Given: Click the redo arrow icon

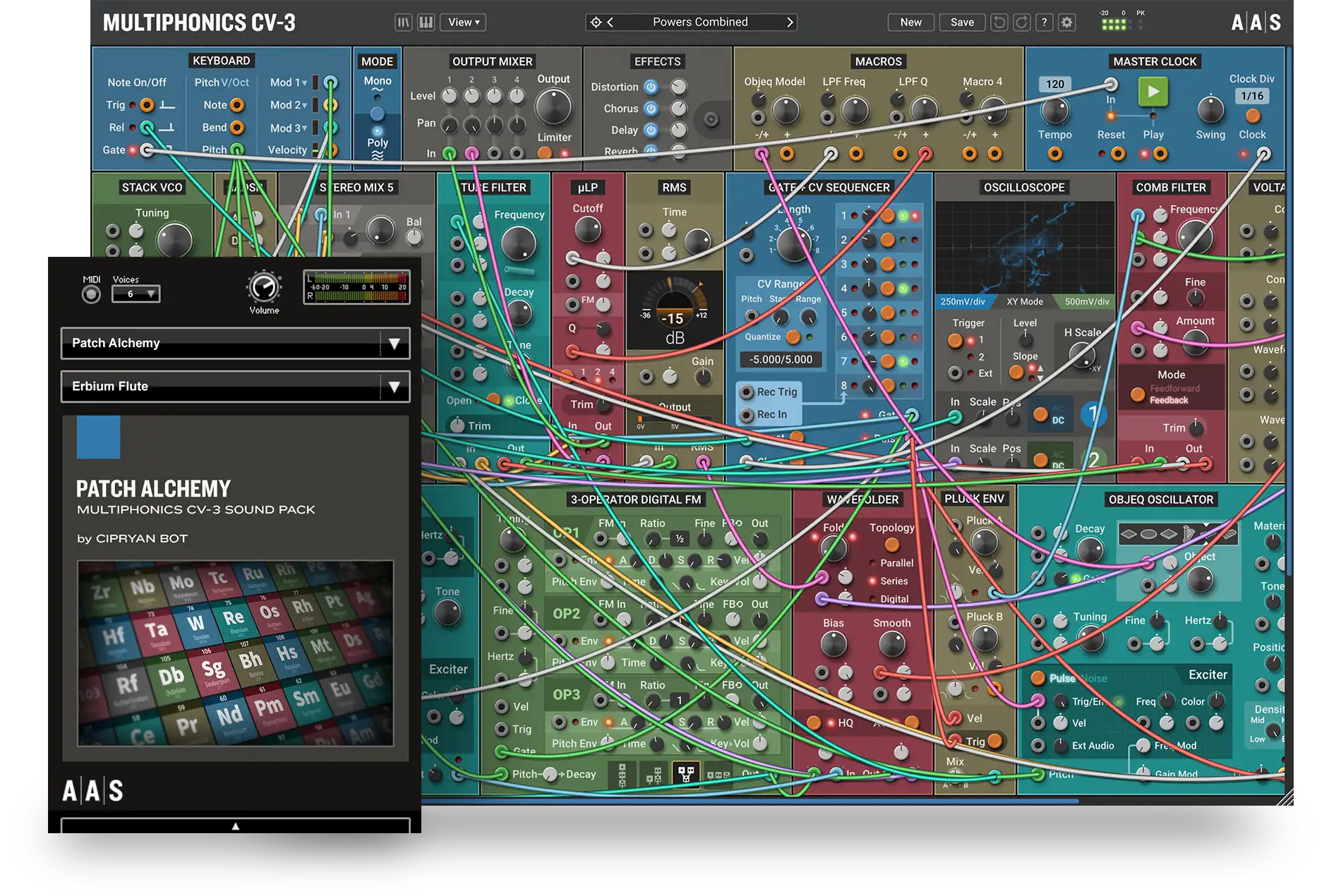Looking at the screenshot, I should (x=1021, y=23).
